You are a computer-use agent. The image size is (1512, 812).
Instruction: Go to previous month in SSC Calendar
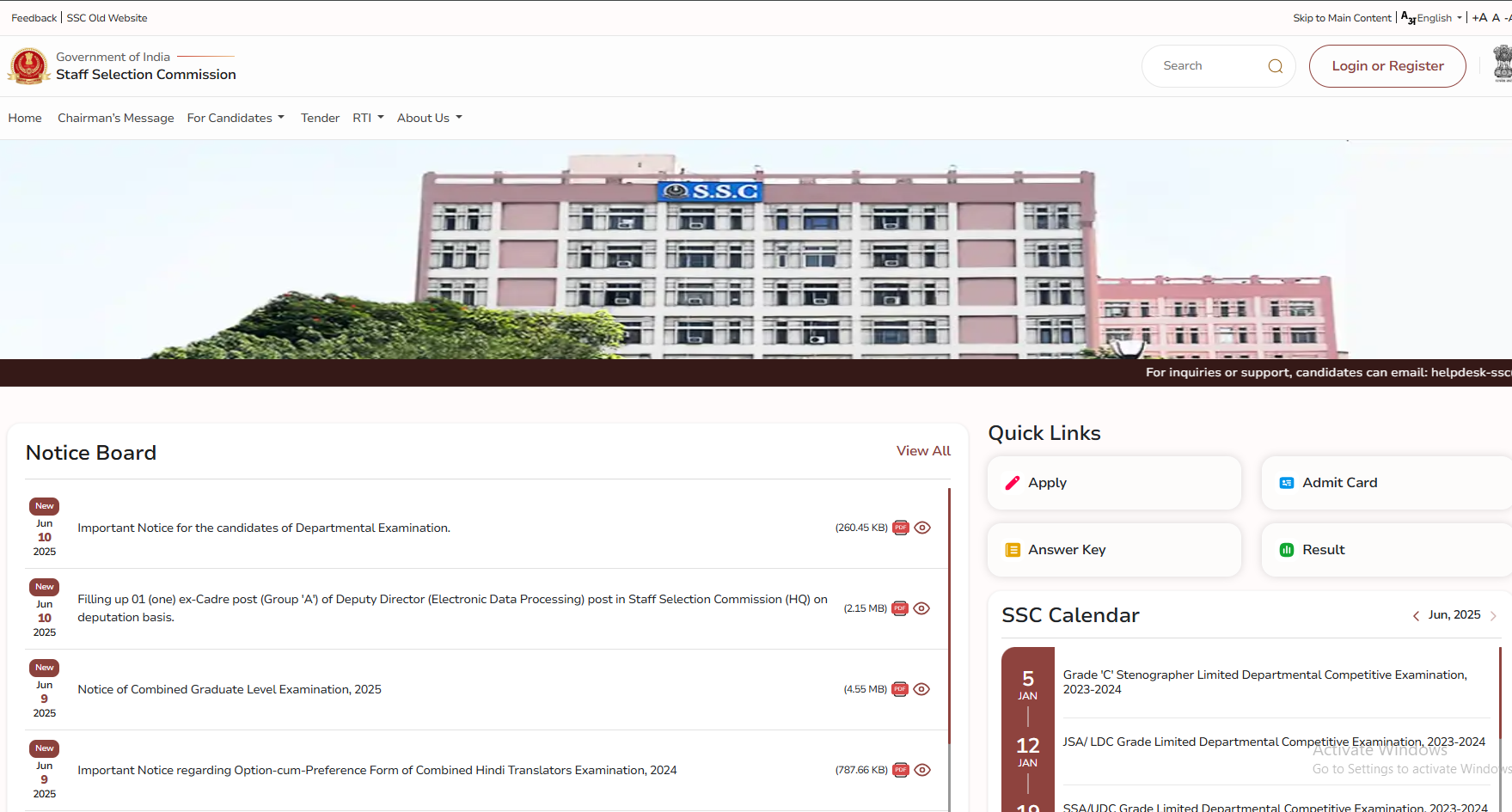(1416, 615)
